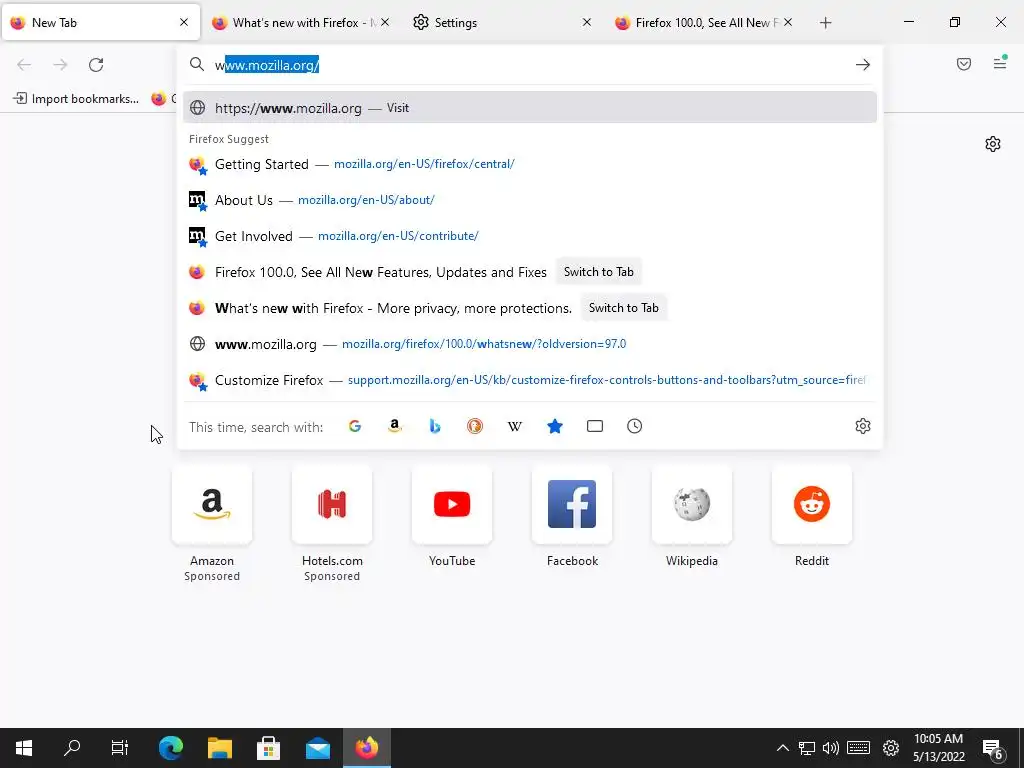This screenshot has height=768, width=1024.
Task: Show hidden system tray icons
Action: (x=782, y=748)
